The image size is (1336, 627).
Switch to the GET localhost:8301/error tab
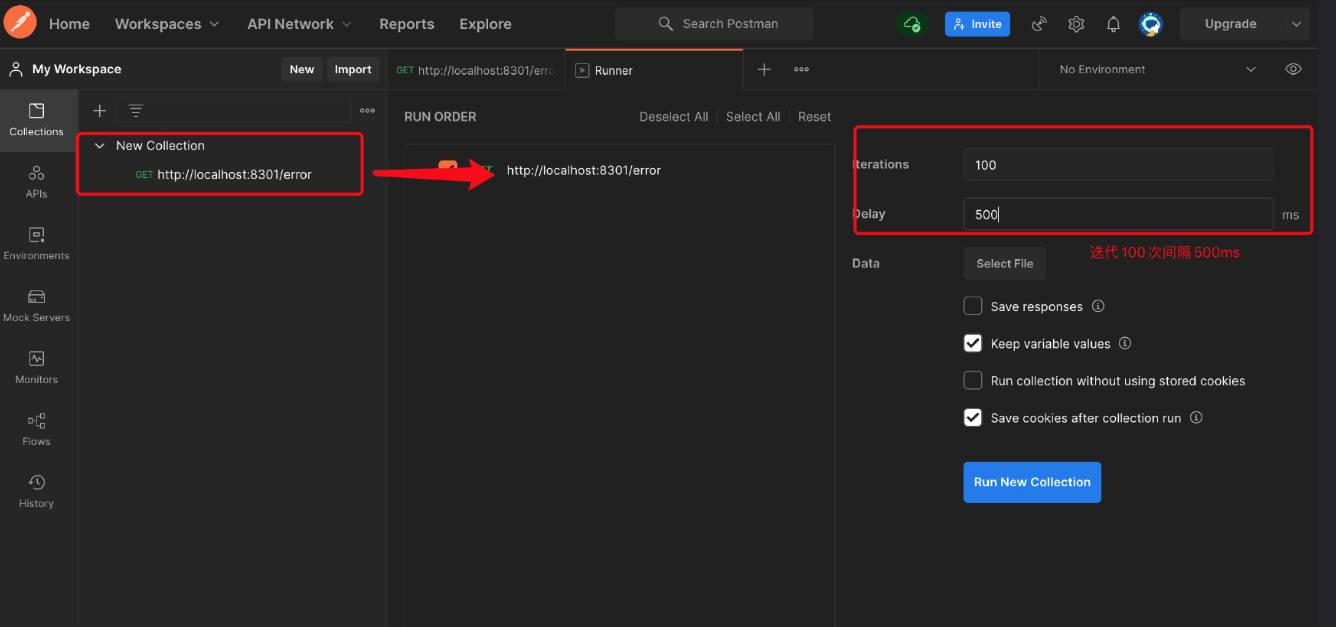click(x=476, y=70)
